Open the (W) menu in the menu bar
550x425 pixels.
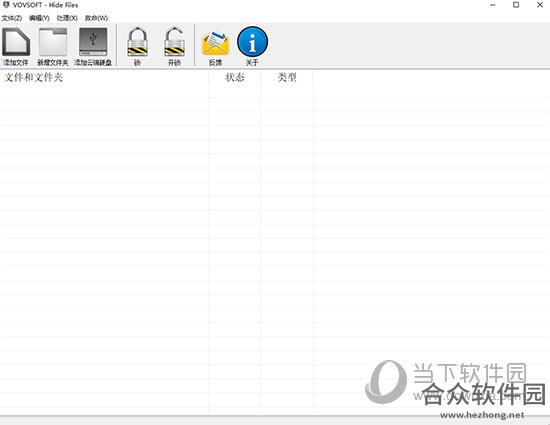96,18
